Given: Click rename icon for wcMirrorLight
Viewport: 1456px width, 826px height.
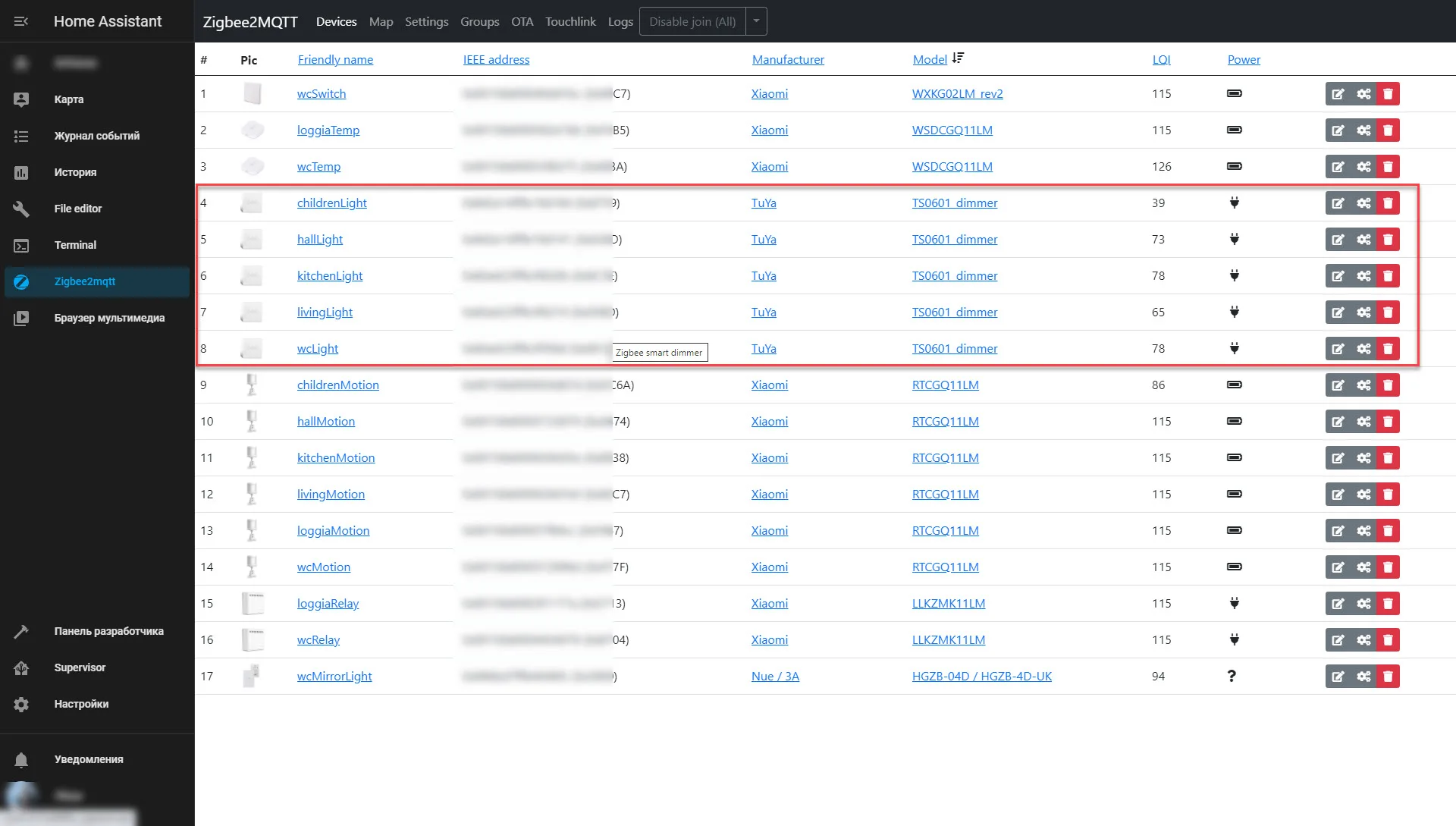Looking at the screenshot, I should (1338, 677).
